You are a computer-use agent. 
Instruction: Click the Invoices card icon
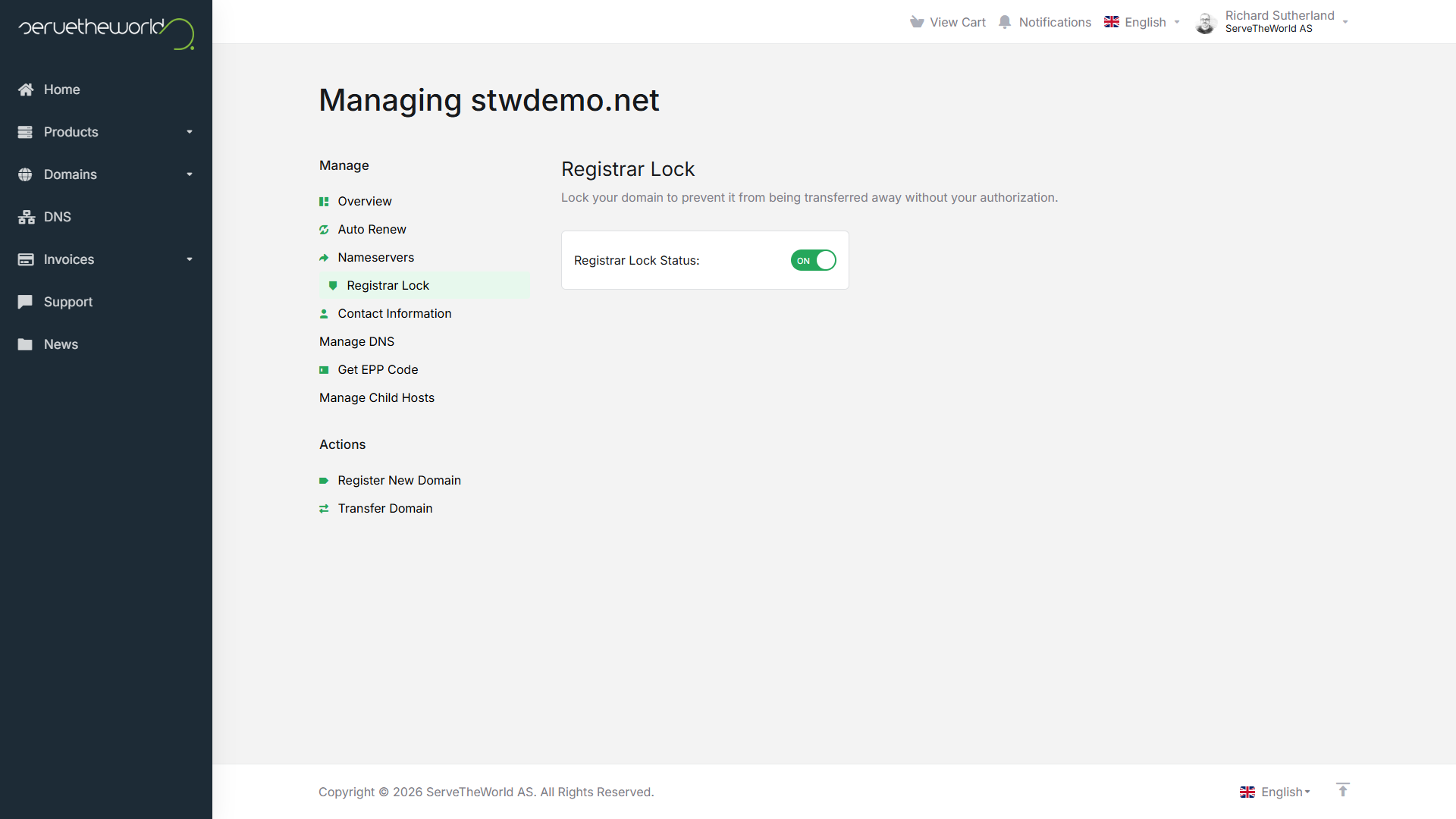(26, 259)
